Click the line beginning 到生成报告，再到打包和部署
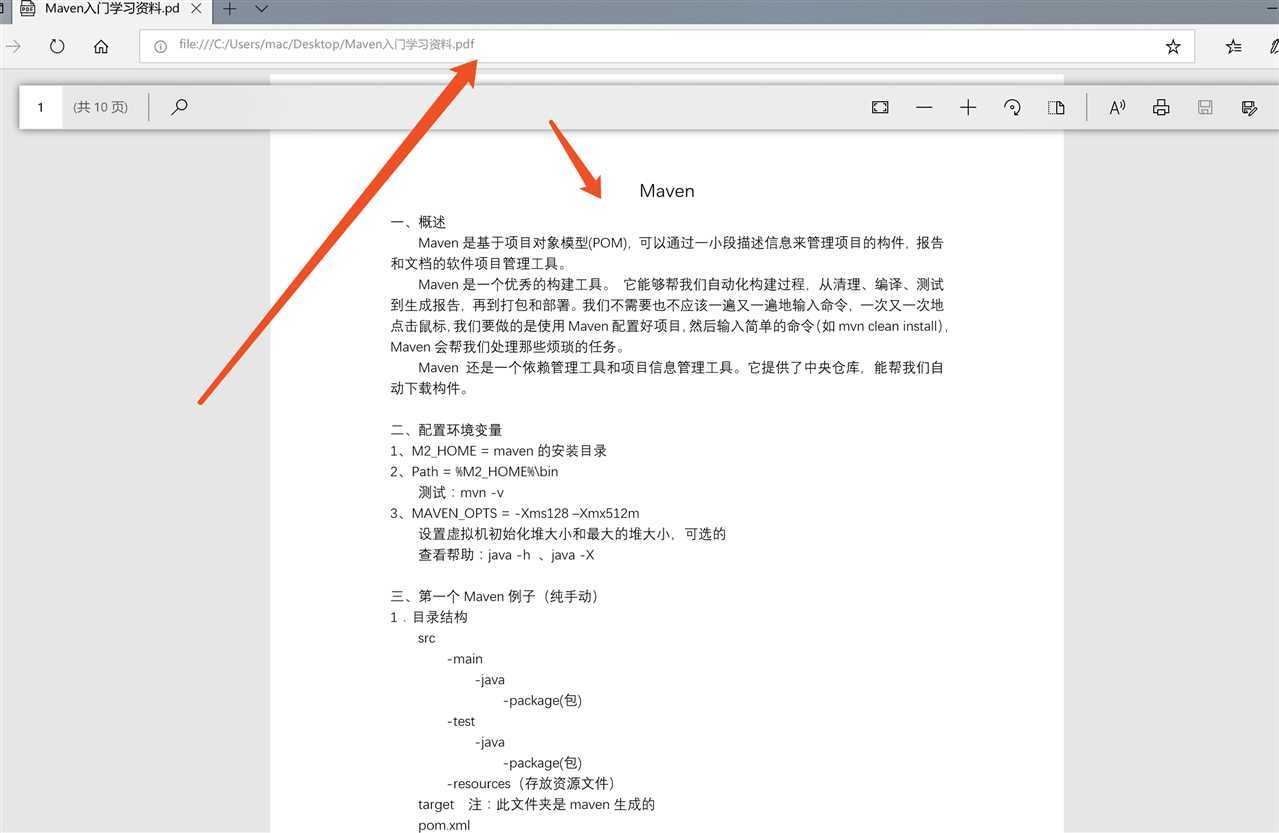This screenshot has width=1279, height=833. point(667,305)
